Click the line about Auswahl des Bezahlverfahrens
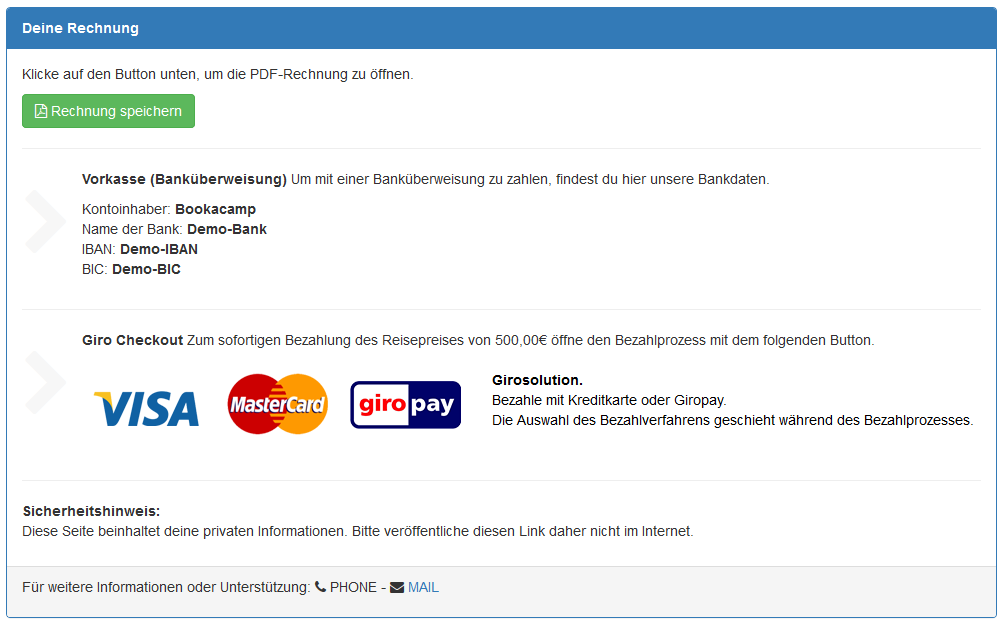1002x623 pixels. tap(732, 420)
